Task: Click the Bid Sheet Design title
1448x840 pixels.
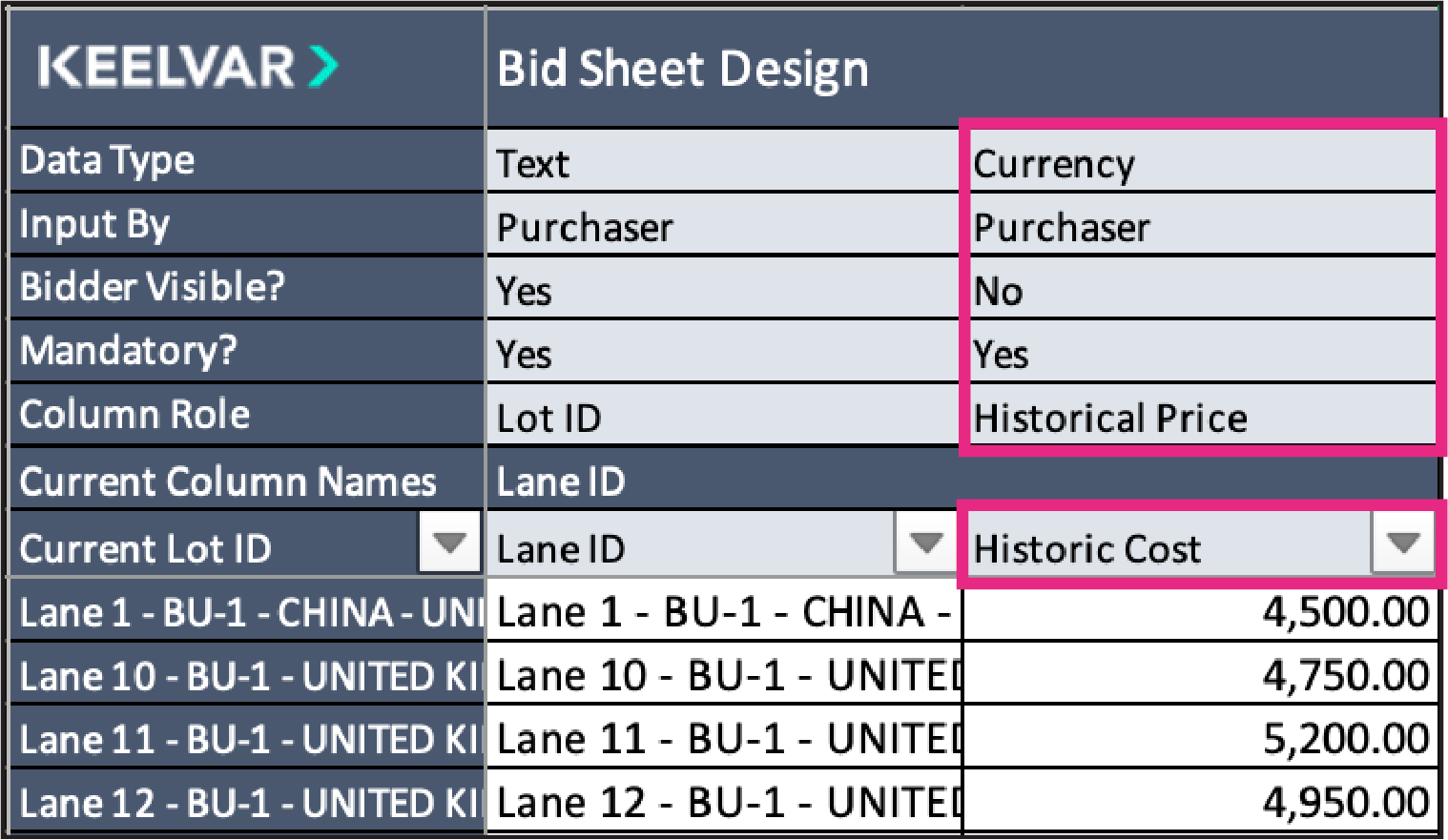Action: coord(683,70)
